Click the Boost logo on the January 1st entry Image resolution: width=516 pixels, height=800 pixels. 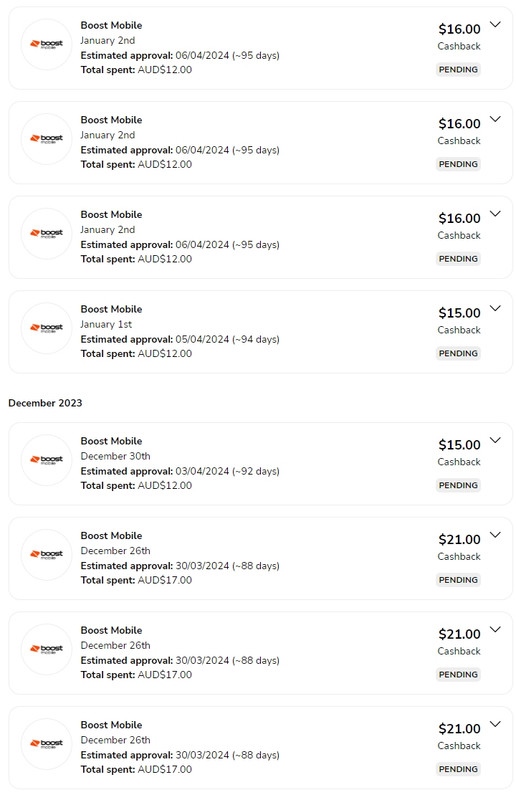(x=46, y=328)
